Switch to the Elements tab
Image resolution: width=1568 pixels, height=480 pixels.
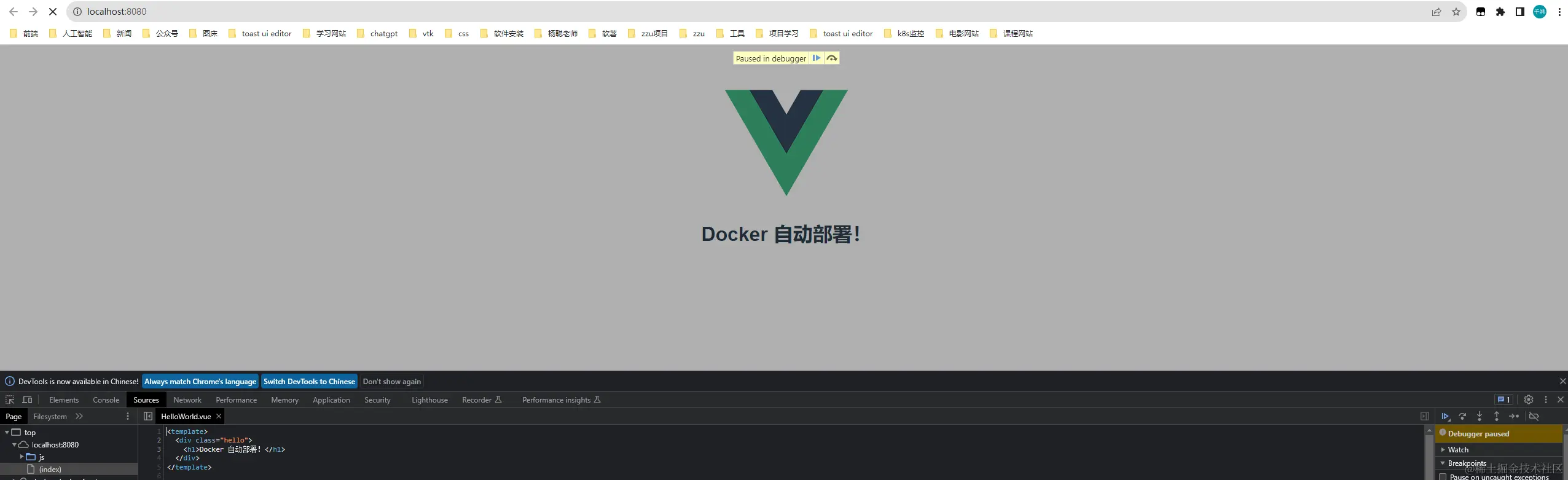(x=64, y=399)
